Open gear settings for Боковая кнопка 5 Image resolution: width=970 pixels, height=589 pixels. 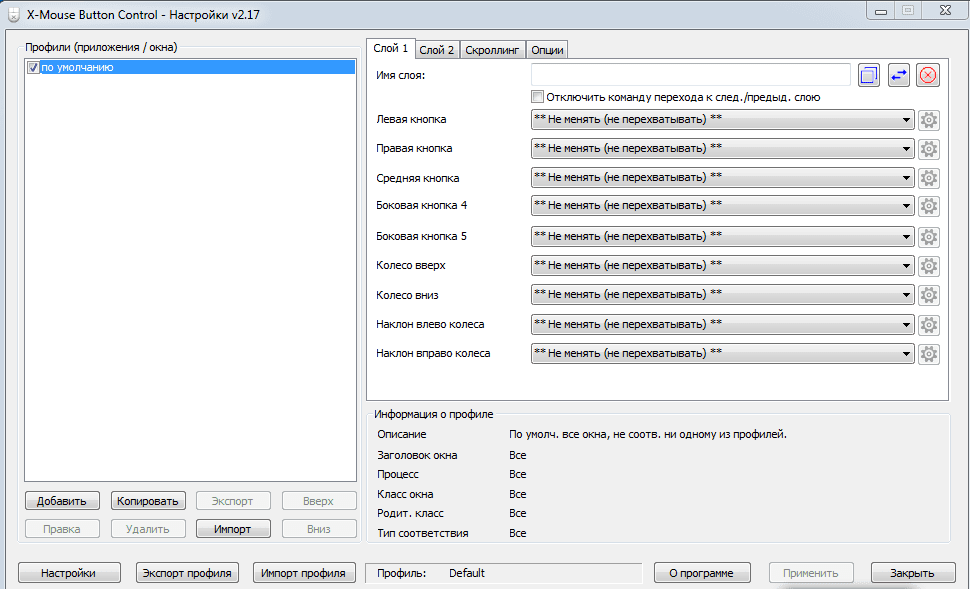(x=929, y=237)
